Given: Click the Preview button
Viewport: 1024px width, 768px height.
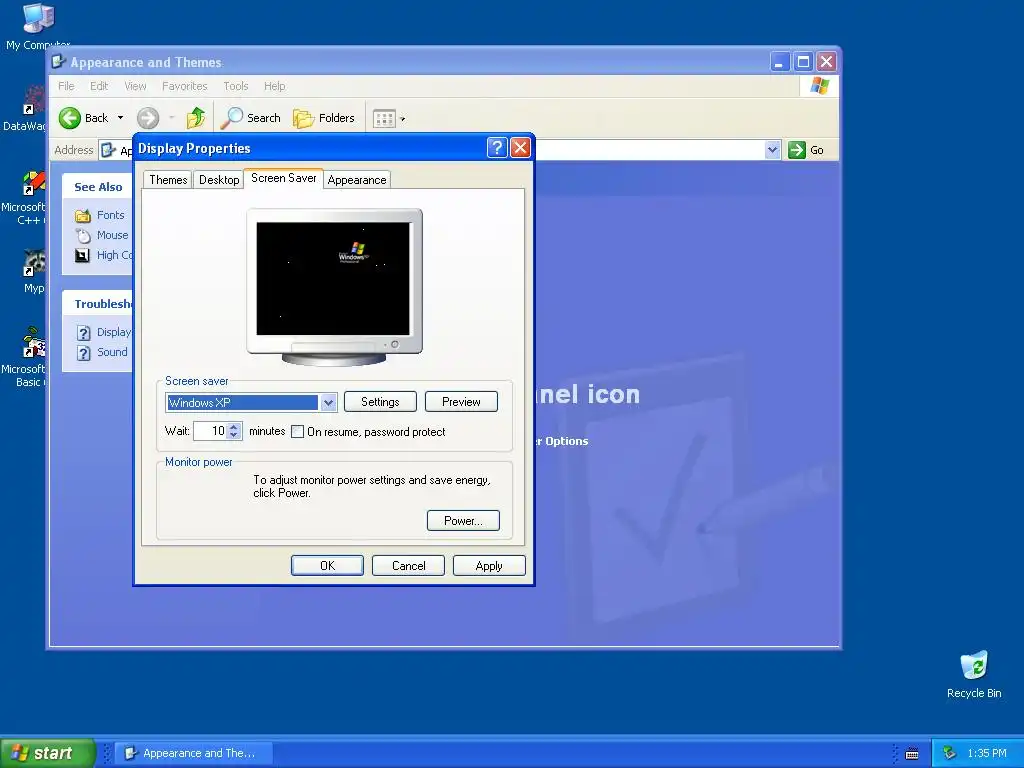Looking at the screenshot, I should pos(461,402).
